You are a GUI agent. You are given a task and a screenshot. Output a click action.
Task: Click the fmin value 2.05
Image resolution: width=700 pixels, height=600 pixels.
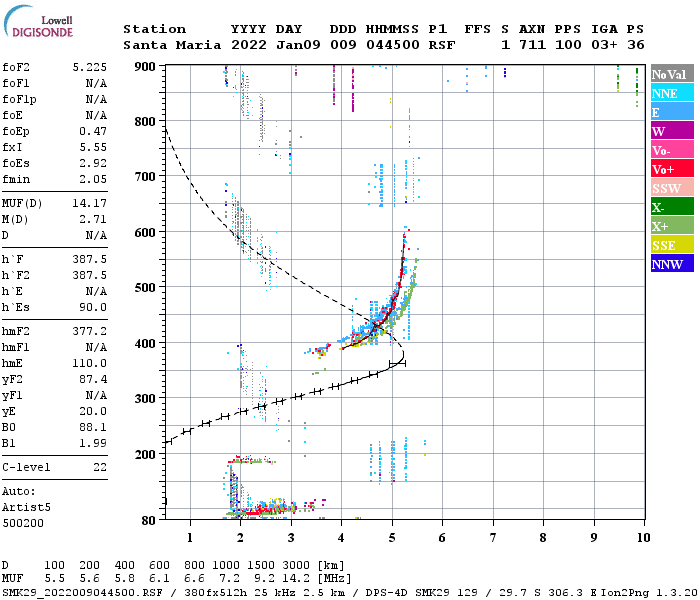tap(93, 179)
